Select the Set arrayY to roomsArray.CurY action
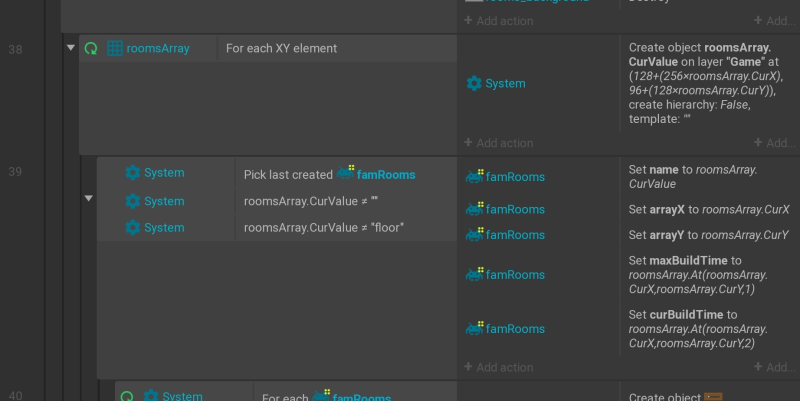 click(710, 235)
